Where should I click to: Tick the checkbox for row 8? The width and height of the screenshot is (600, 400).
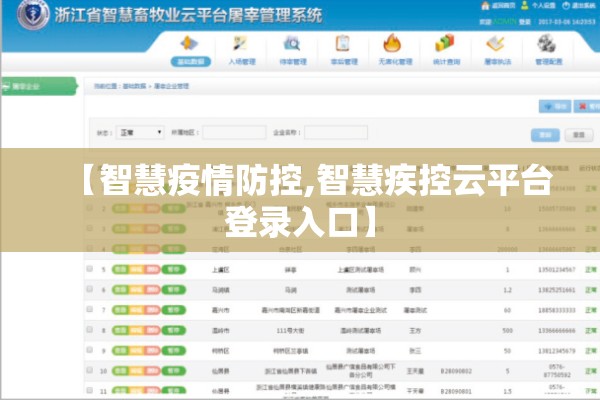click(x=90, y=329)
